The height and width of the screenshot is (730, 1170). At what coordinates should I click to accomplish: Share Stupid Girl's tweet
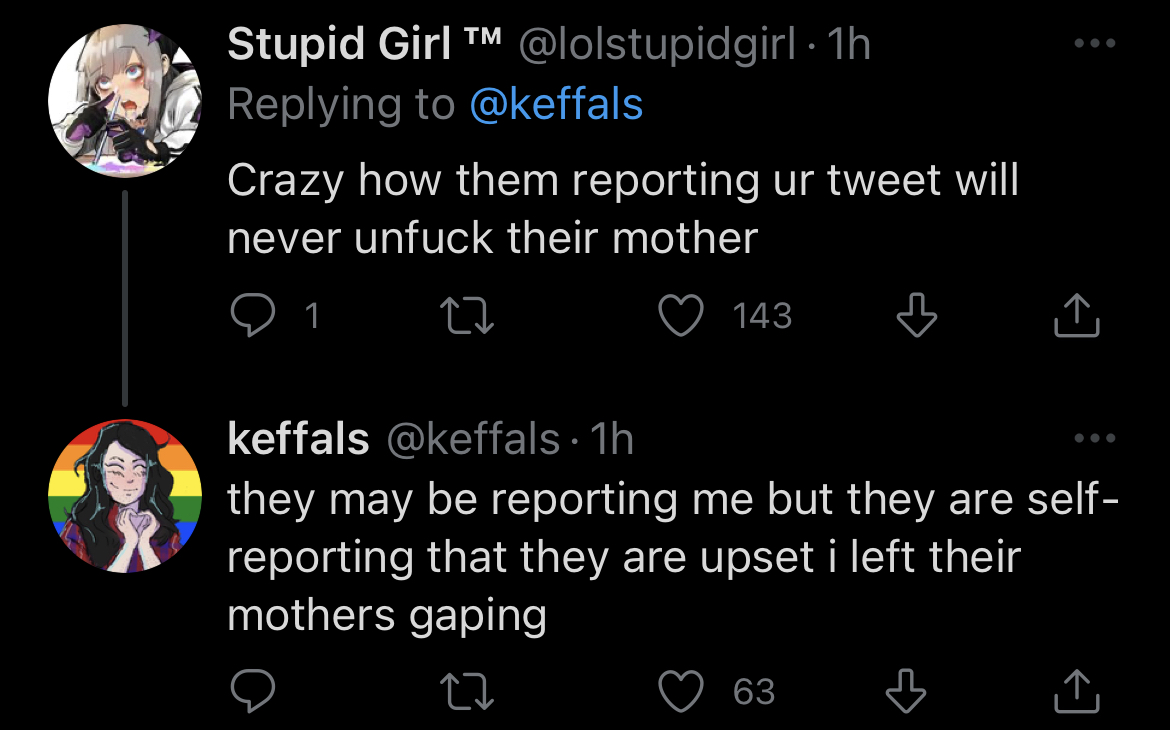pyautogui.click(x=1077, y=316)
